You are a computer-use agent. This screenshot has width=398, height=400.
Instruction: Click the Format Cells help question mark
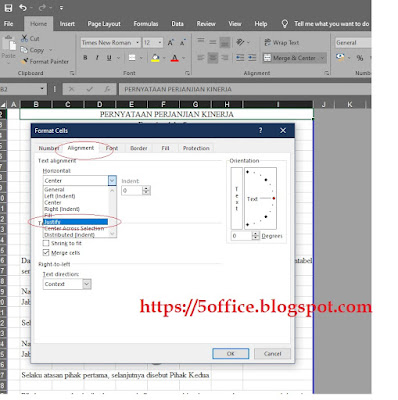click(260, 131)
